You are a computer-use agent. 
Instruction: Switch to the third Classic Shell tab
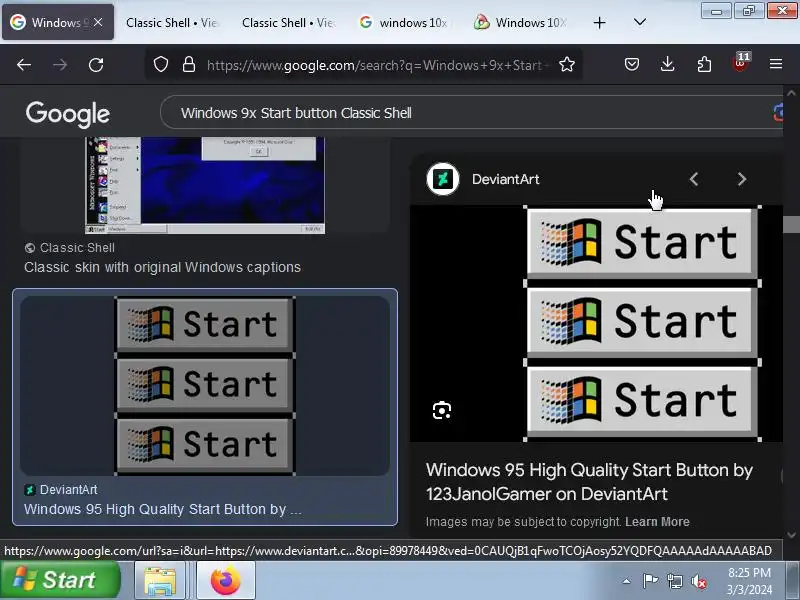point(288,23)
